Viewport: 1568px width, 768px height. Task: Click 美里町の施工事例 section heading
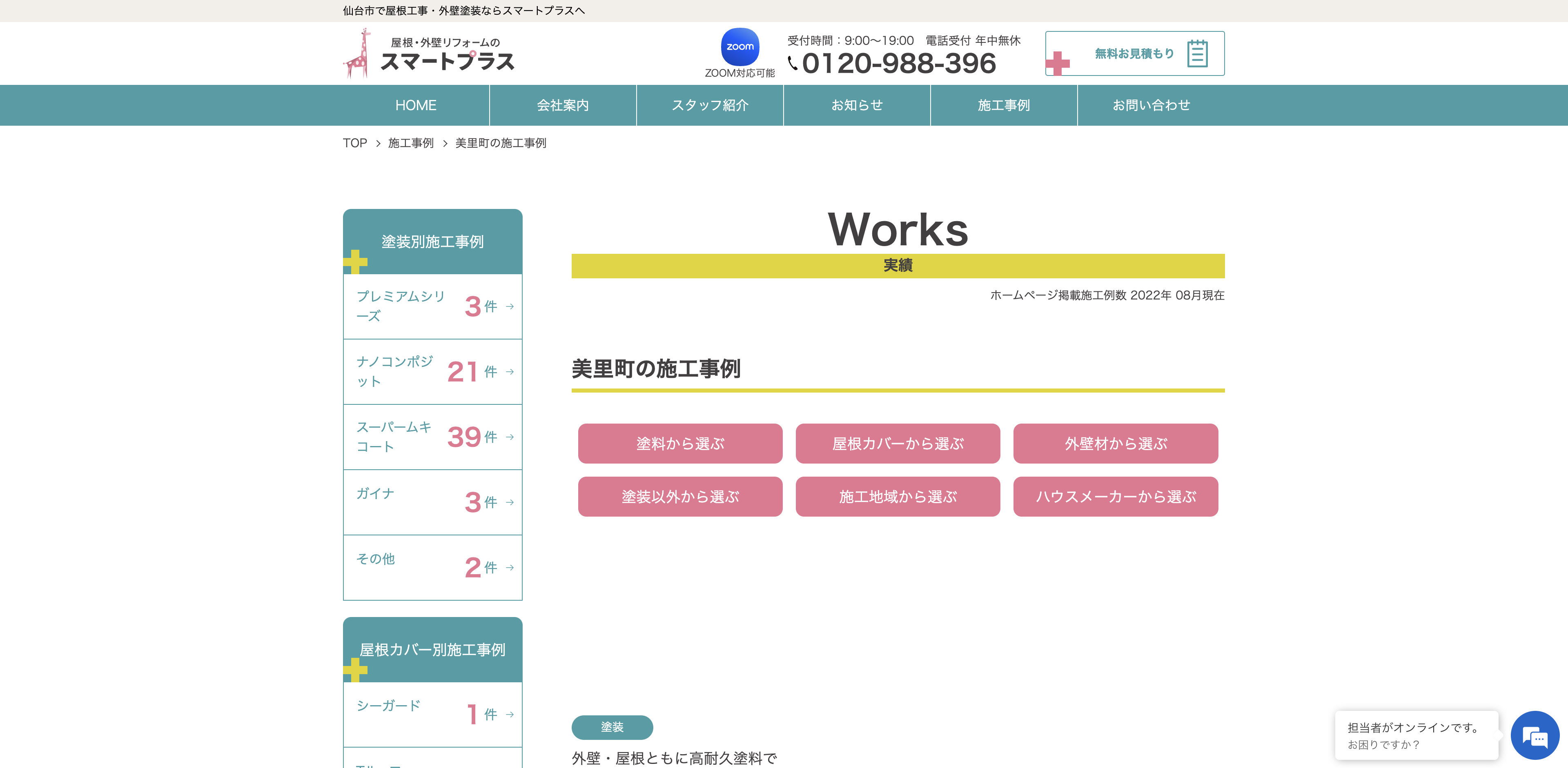pos(656,368)
